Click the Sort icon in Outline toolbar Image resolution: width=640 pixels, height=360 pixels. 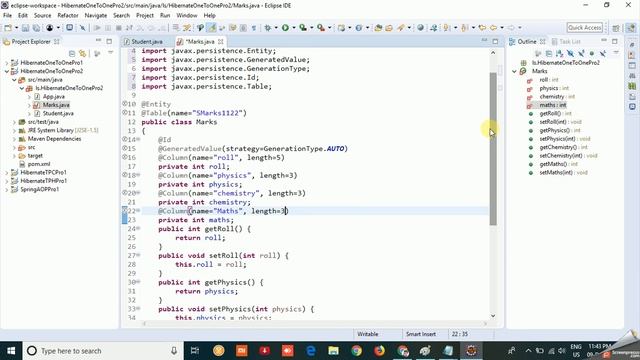(559, 53)
